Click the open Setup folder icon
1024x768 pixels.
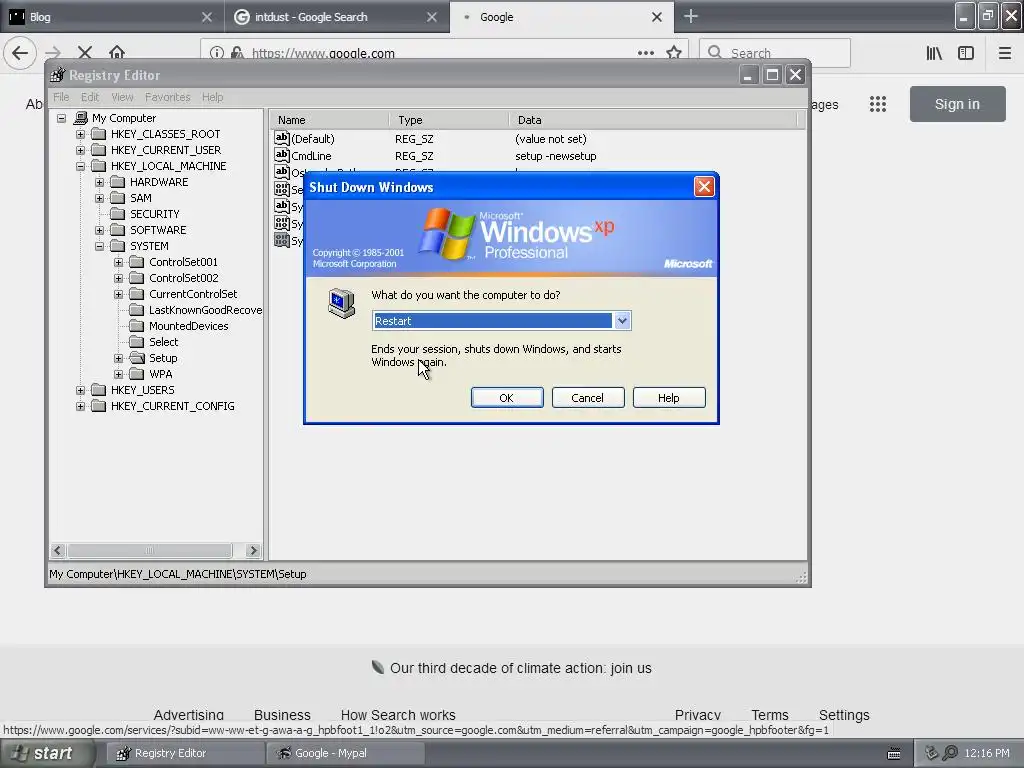[136, 358]
